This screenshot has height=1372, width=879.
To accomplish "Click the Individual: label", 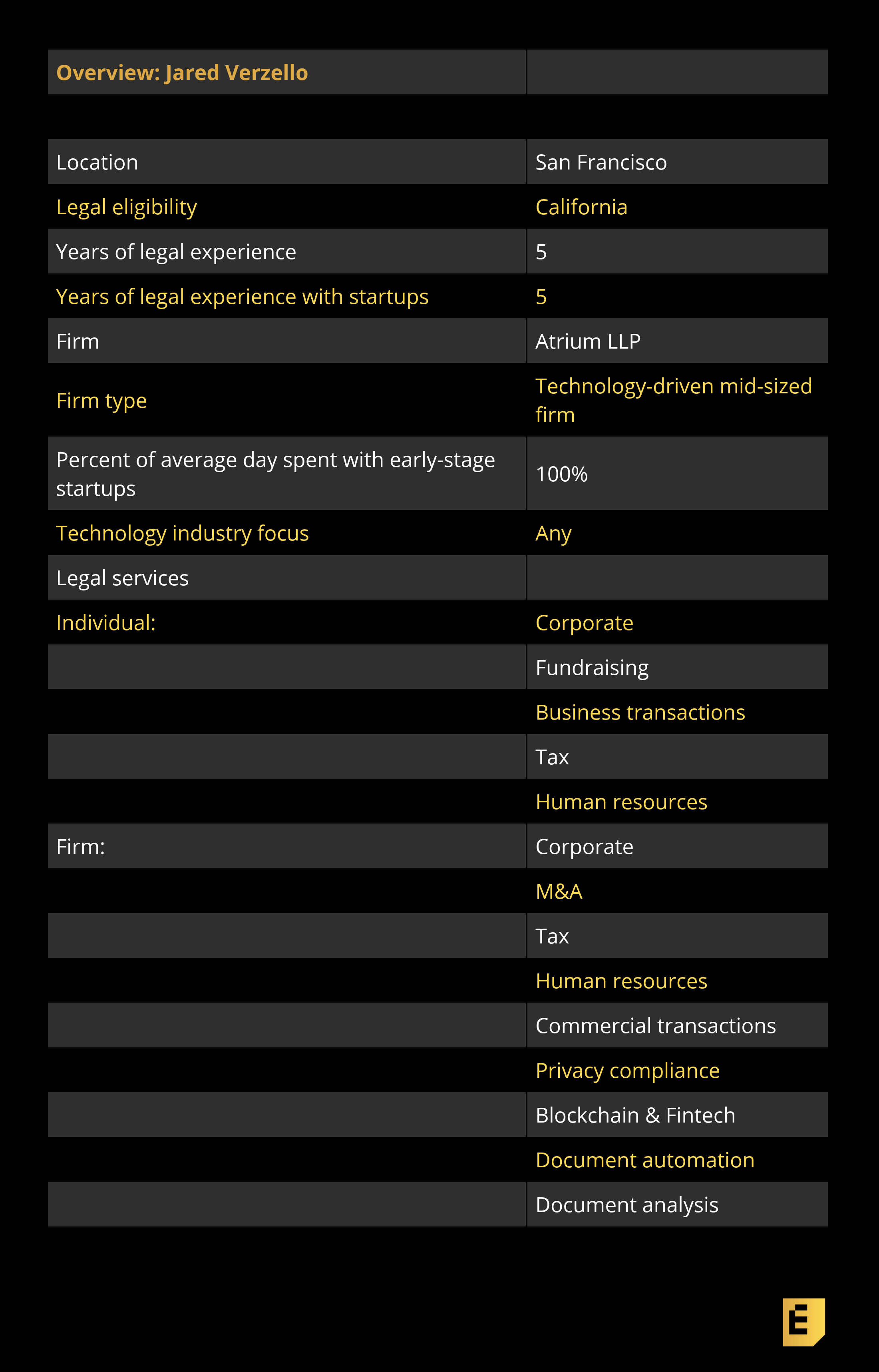I will 105,623.
